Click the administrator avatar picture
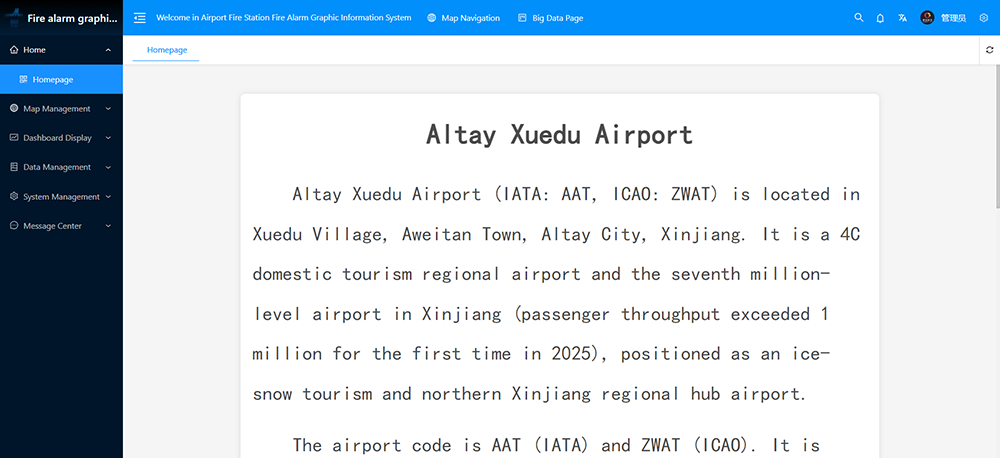Image resolution: width=1000 pixels, height=458 pixels. click(927, 18)
